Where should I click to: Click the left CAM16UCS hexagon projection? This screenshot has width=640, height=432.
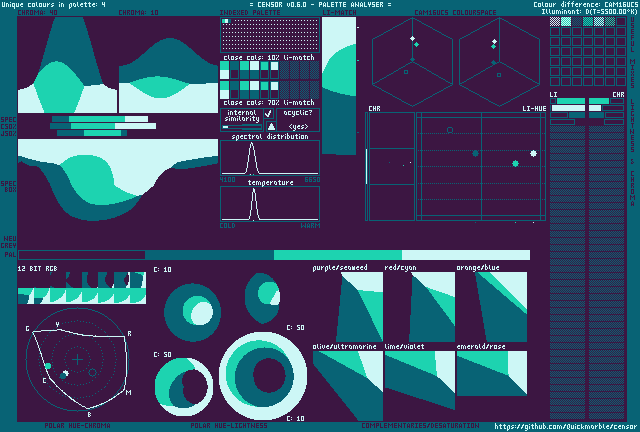tap(412, 62)
